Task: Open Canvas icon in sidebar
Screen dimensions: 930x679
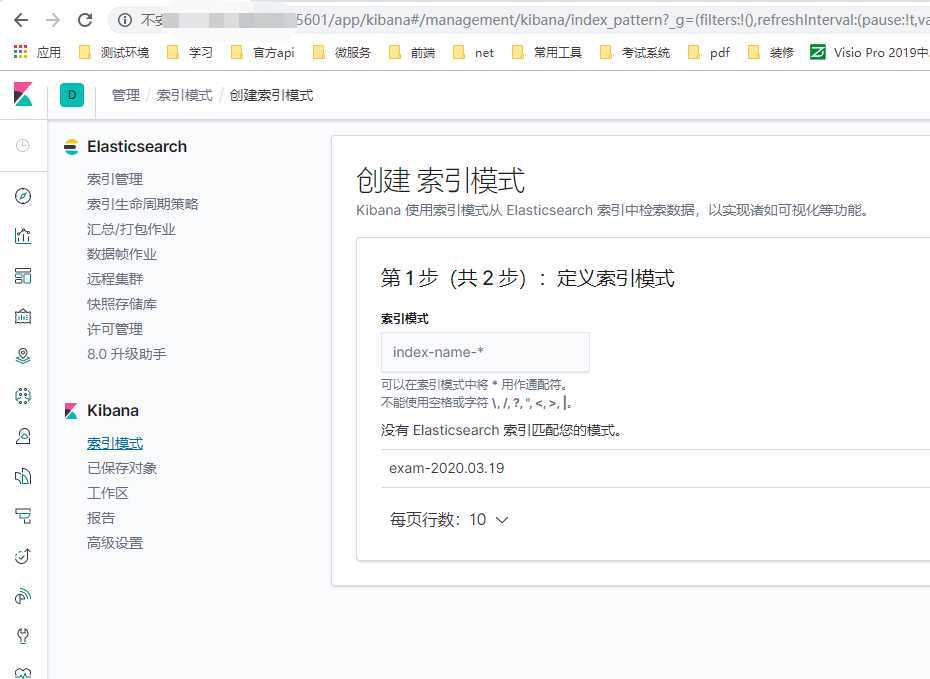Action: (x=23, y=316)
